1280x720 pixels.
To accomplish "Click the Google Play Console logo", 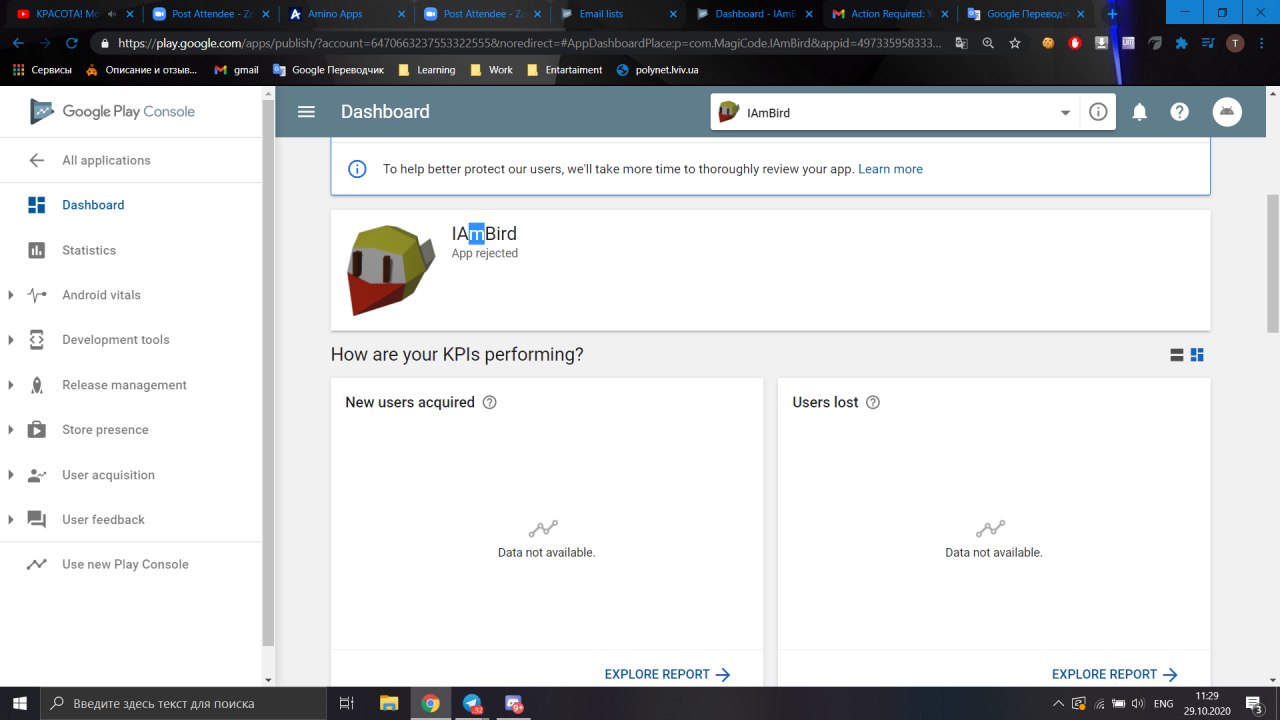I will tap(112, 111).
